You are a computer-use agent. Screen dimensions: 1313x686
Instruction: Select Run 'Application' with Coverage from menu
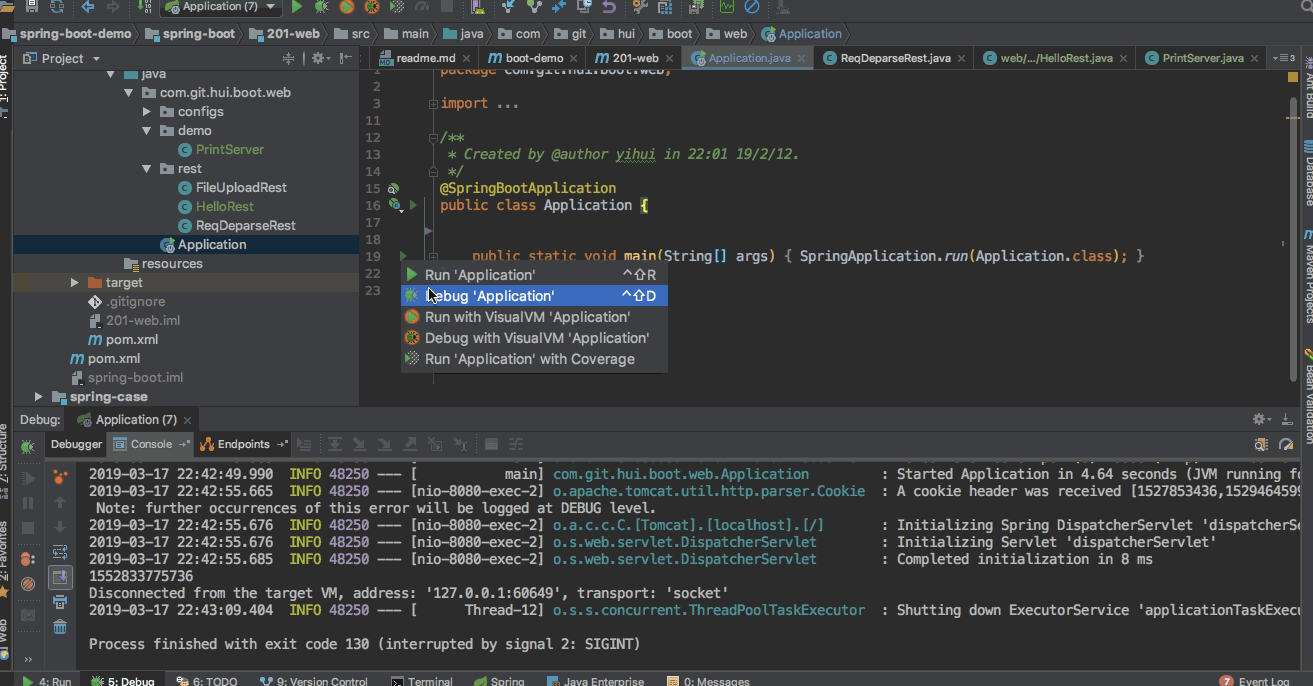tap(529, 359)
